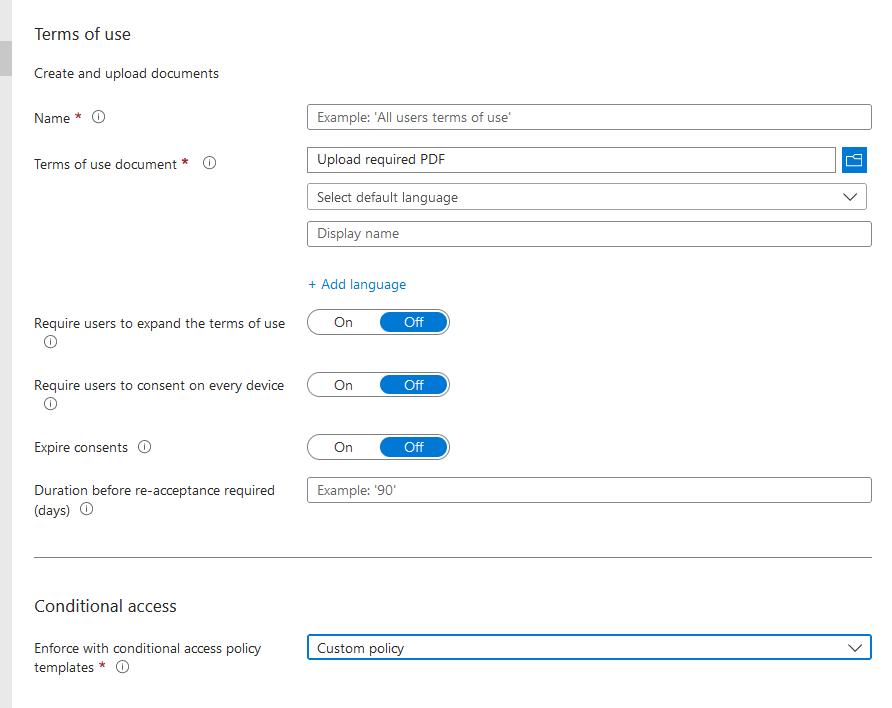Click the Display name input field
The width and height of the screenshot is (892, 708).
click(588, 234)
